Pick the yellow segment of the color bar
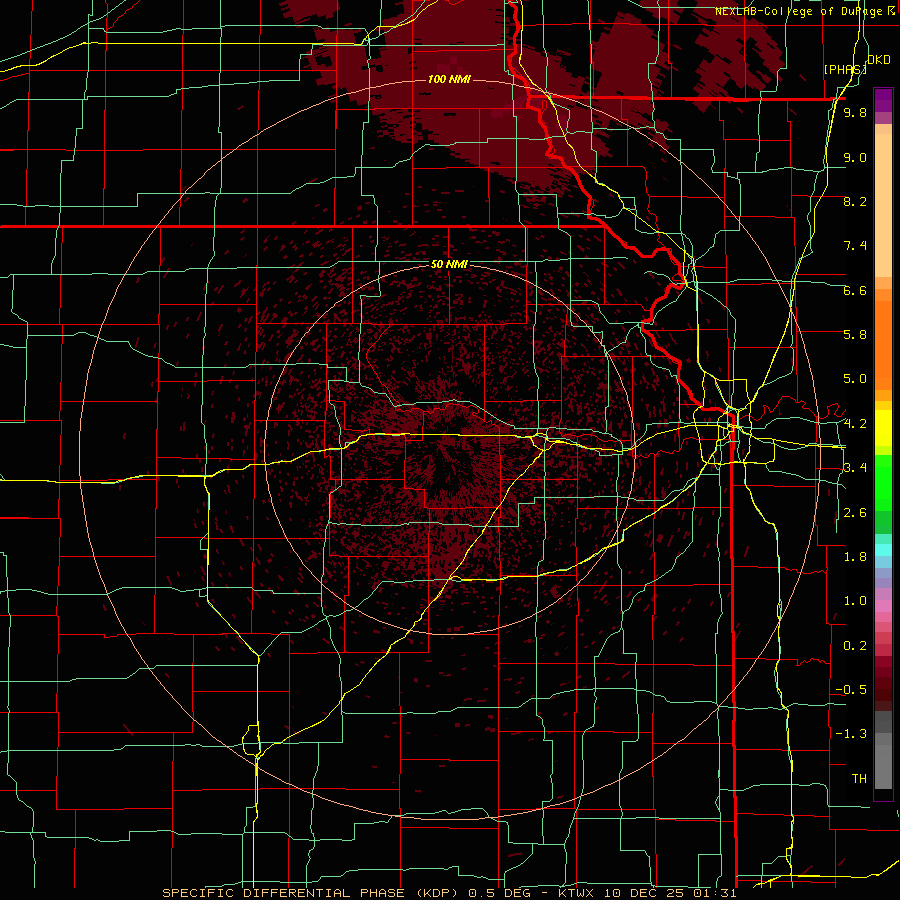 [883, 428]
